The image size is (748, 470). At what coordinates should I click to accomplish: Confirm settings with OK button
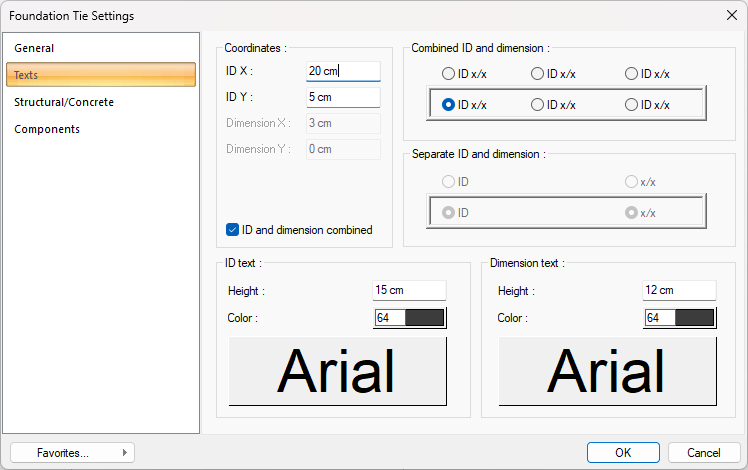623,452
